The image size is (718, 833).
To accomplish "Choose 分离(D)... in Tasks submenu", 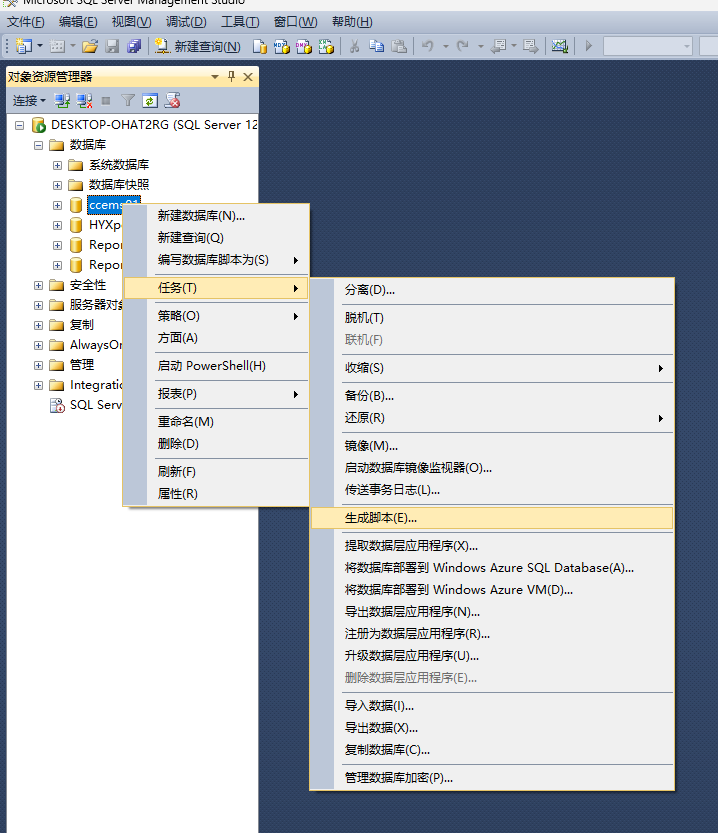I will (x=492, y=290).
